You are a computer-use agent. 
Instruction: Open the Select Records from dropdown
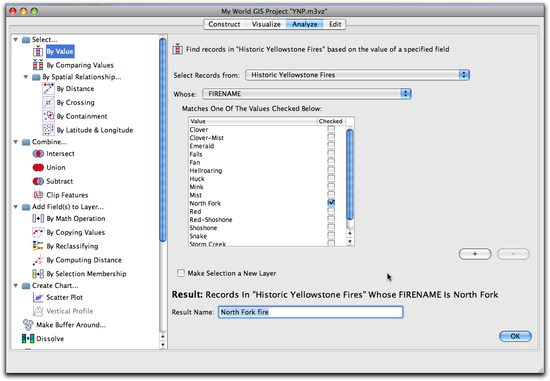click(357, 75)
